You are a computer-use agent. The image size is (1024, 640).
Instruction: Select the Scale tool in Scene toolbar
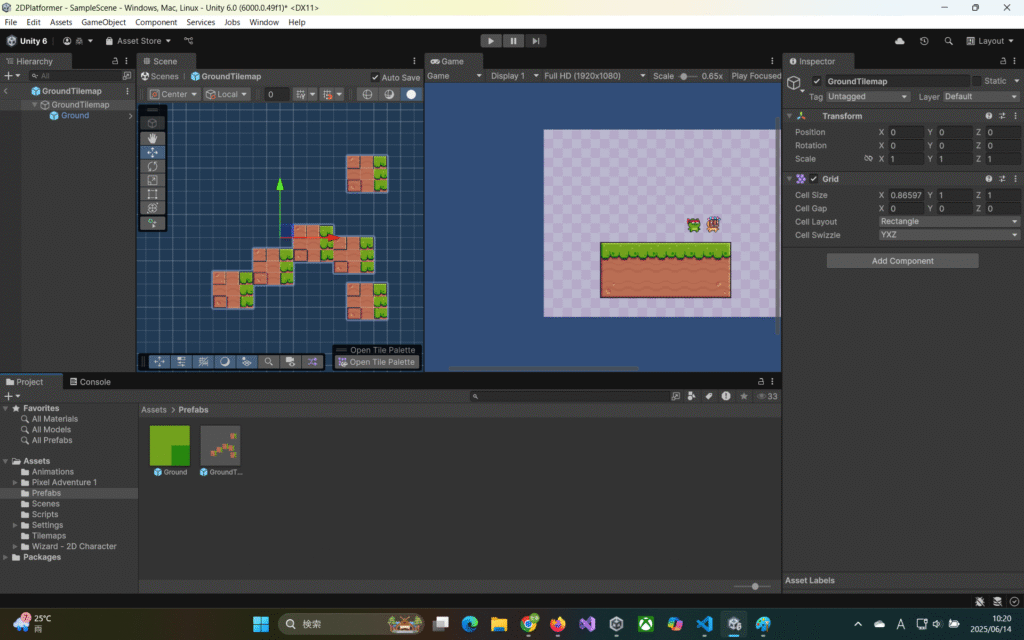coord(152,180)
